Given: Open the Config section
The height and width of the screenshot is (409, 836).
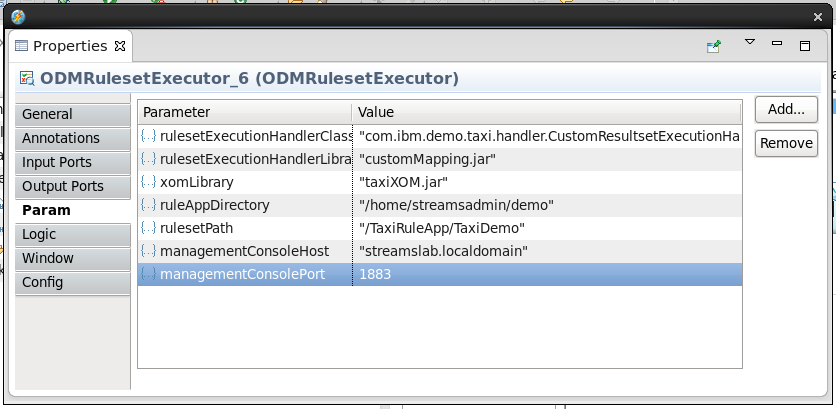Looking at the screenshot, I should pos(73,283).
